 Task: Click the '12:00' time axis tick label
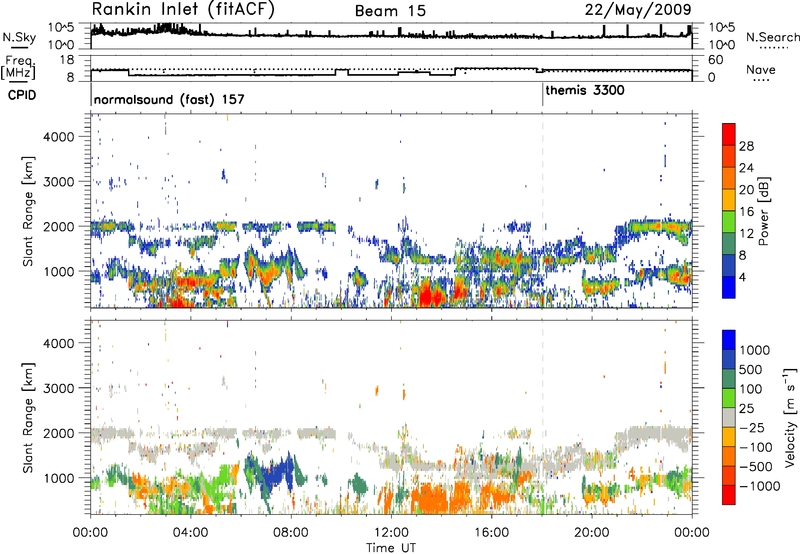(391, 533)
